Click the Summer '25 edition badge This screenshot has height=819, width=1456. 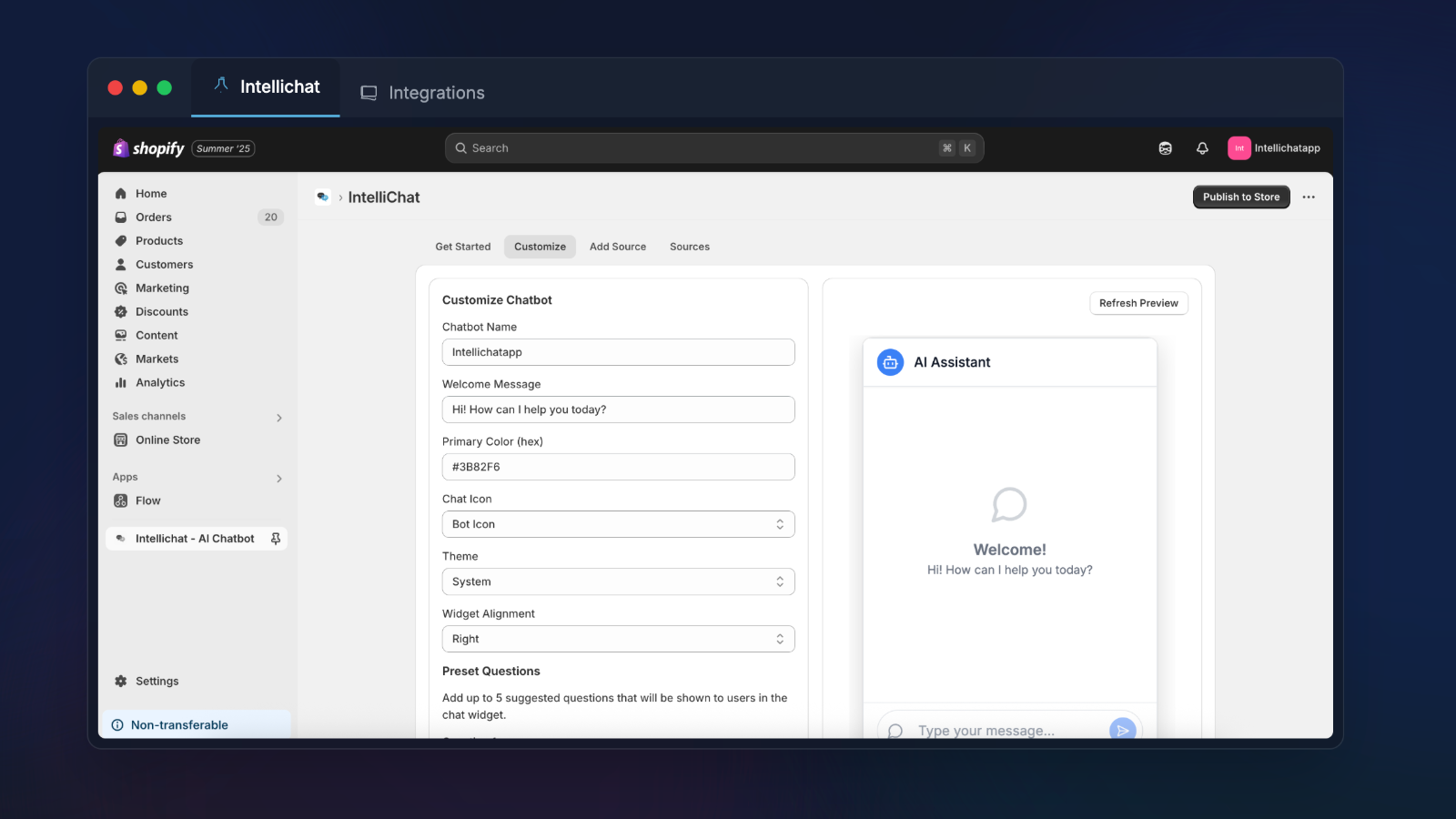[224, 148]
